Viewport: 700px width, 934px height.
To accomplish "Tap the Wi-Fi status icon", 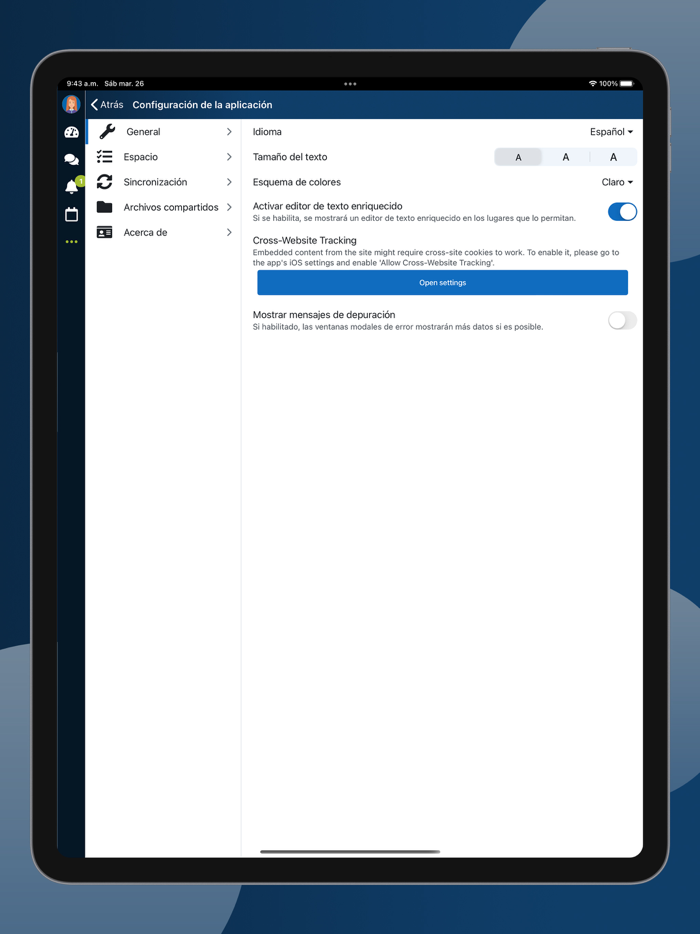I will pos(593,84).
